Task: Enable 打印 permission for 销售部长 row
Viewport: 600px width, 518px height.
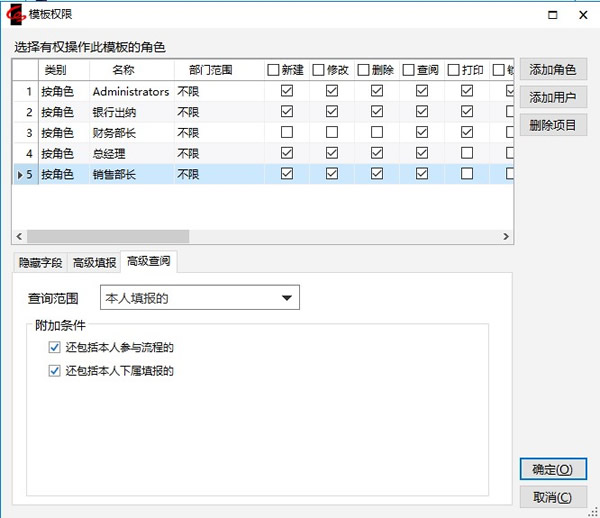Action: (466, 174)
